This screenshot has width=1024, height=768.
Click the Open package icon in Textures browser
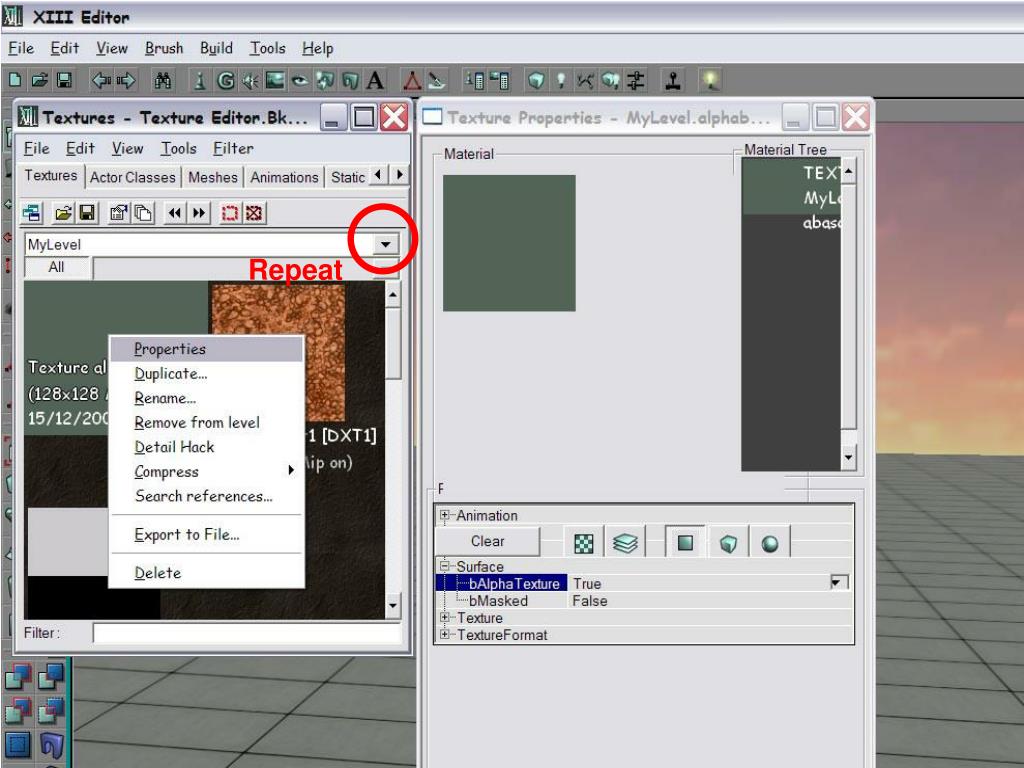click(63, 213)
